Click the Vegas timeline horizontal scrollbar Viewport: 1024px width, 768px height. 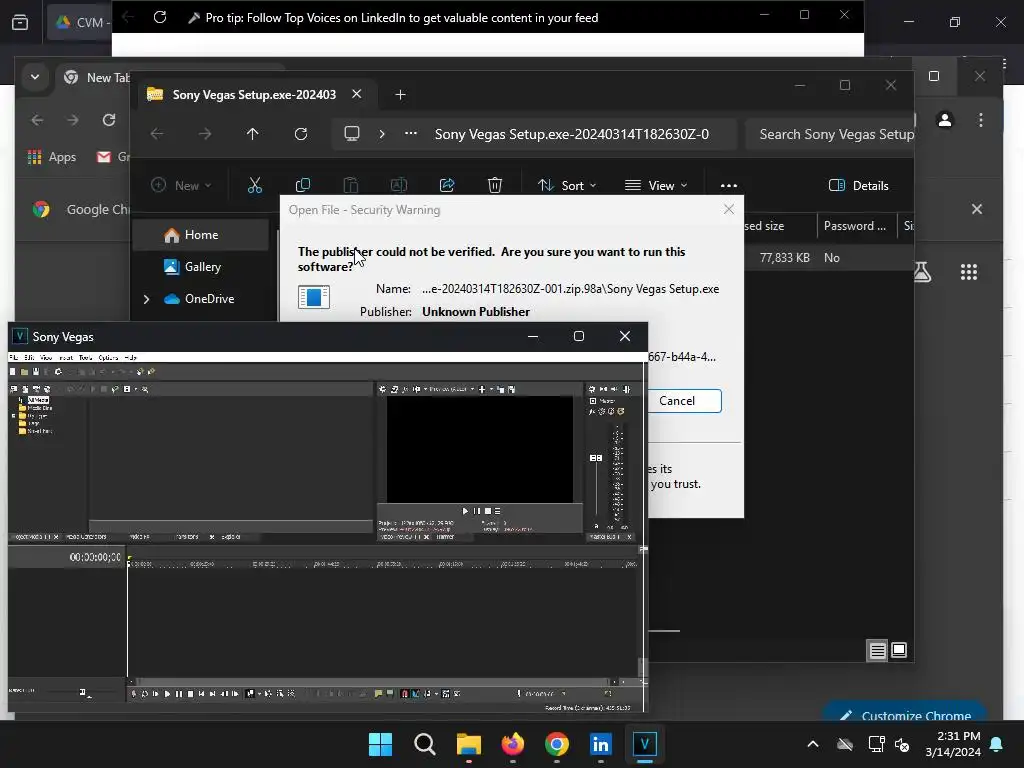click(376, 682)
